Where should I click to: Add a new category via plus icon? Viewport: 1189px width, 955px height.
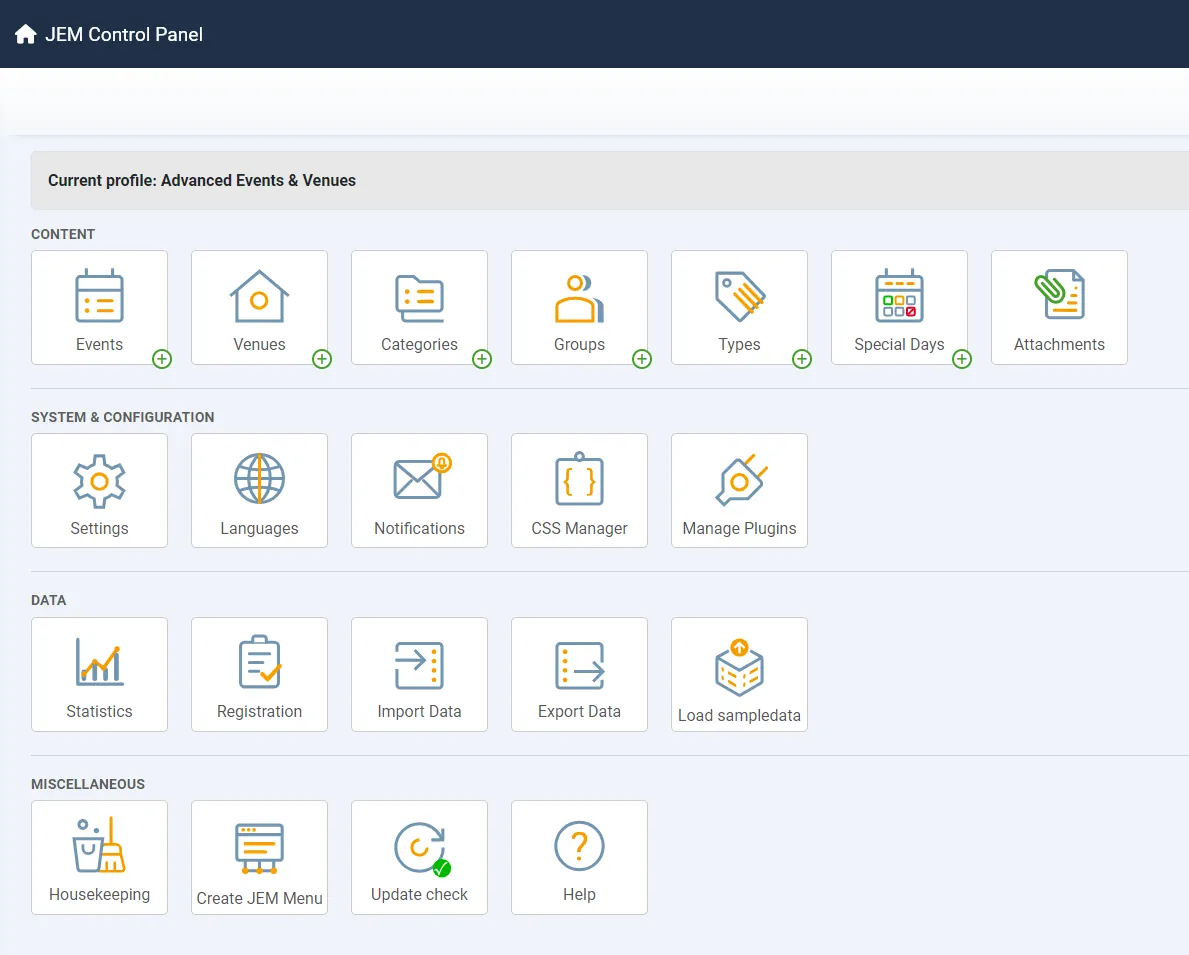(x=482, y=359)
